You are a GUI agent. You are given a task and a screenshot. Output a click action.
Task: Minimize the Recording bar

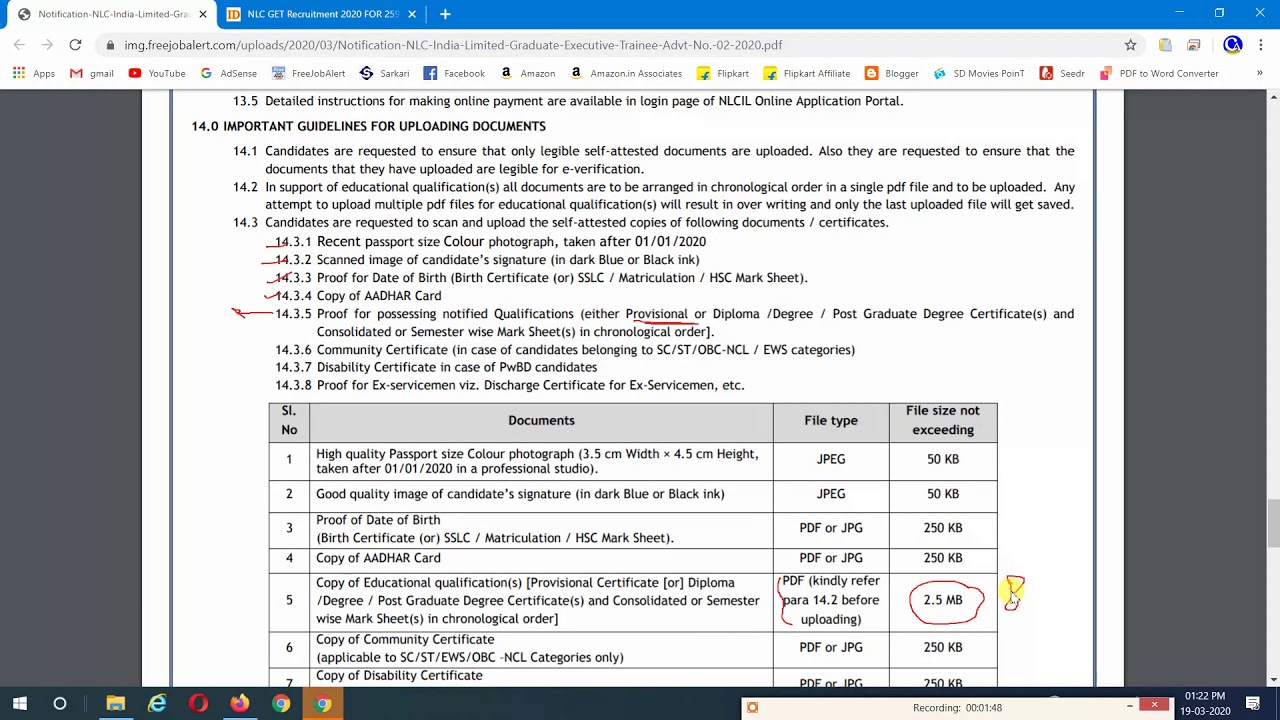1130,706
